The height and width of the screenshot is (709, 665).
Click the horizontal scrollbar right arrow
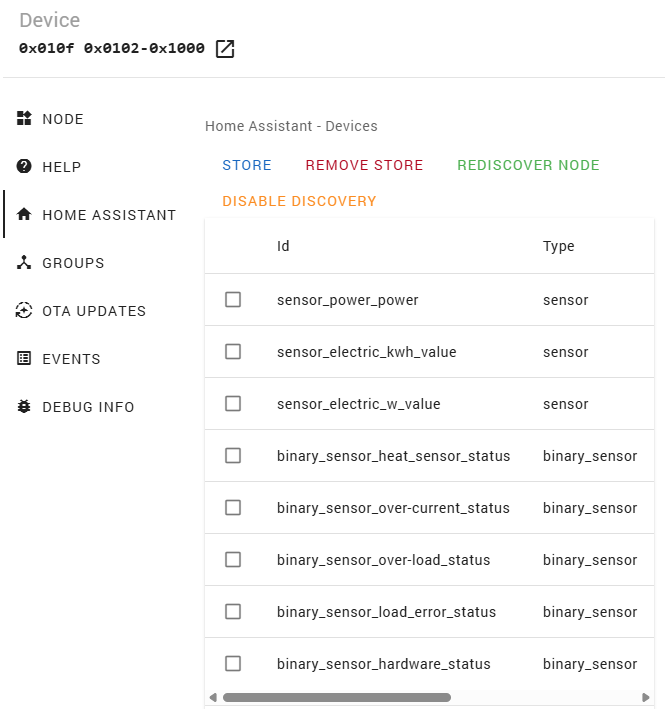pos(646,697)
